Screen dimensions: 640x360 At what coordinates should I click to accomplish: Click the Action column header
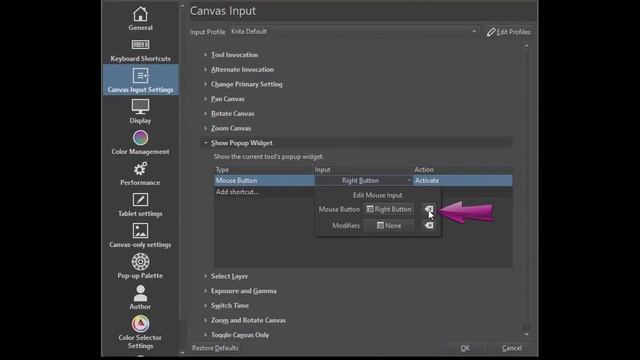[463, 169]
